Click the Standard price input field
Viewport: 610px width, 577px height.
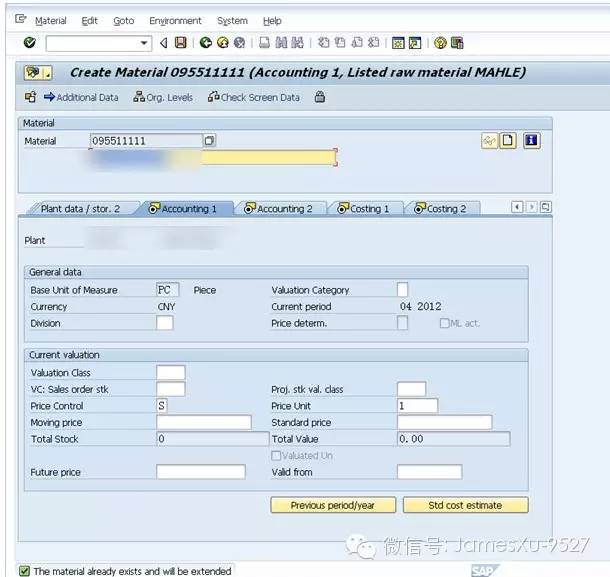tap(445, 423)
